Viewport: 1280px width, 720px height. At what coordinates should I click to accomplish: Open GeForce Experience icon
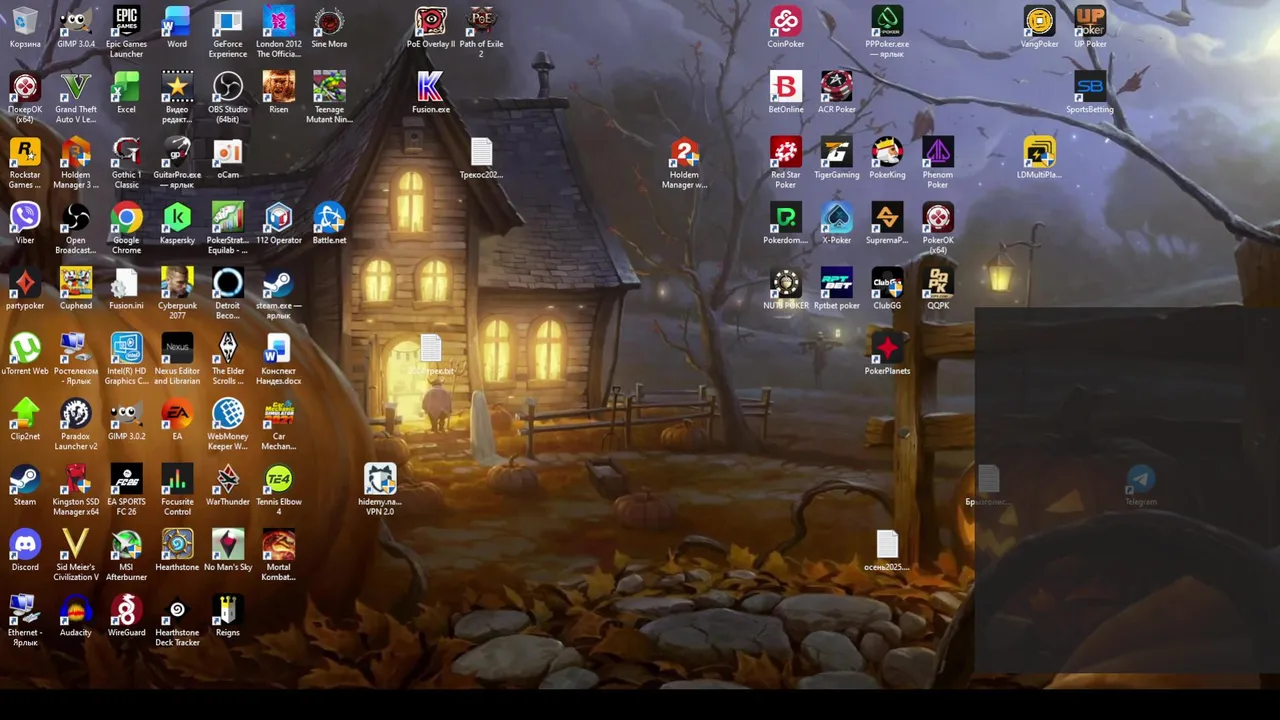pyautogui.click(x=228, y=32)
